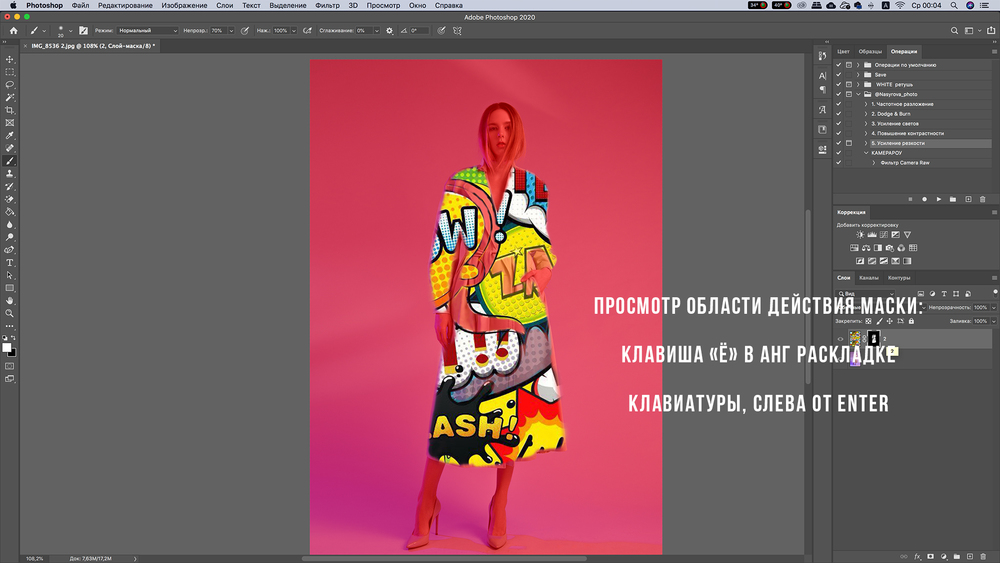Click the layer mask thumbnail of layer 2
1000x563 pixels.
[x=873, y=339]
